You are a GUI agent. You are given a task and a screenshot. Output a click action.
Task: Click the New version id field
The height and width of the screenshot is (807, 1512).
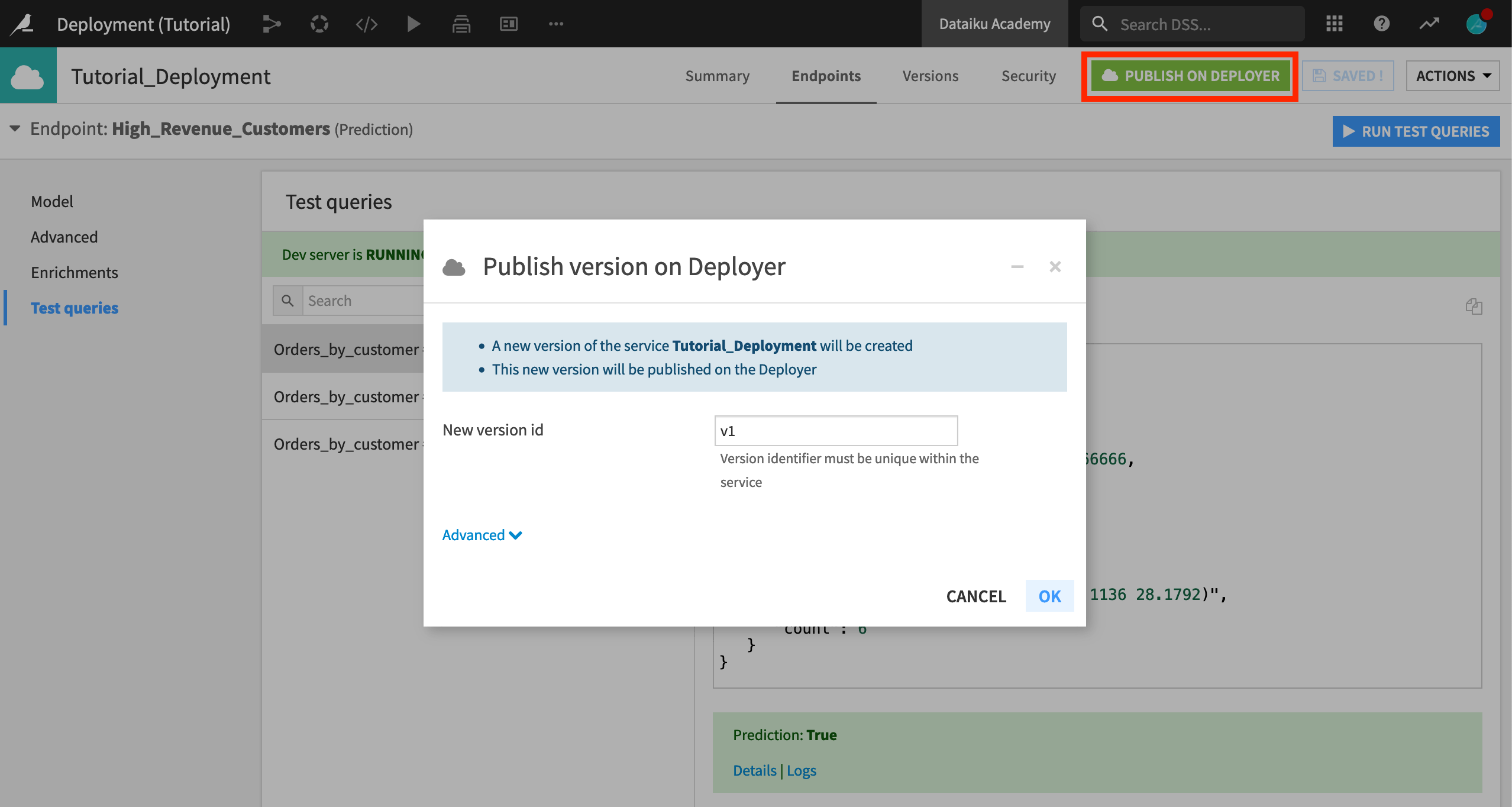pyautogui.click(x=836, y=431)
